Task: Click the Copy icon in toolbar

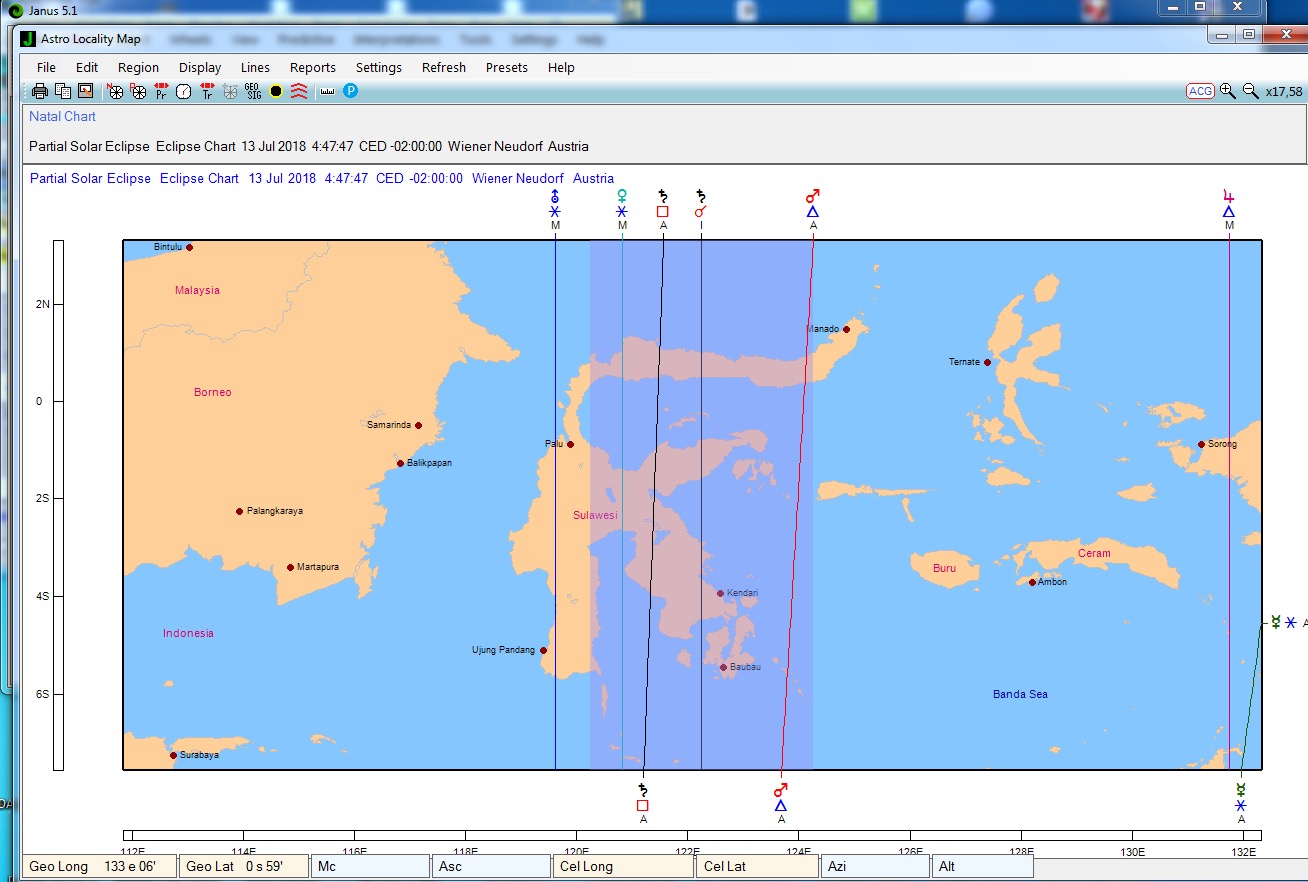Action: [x=63, y=92]
